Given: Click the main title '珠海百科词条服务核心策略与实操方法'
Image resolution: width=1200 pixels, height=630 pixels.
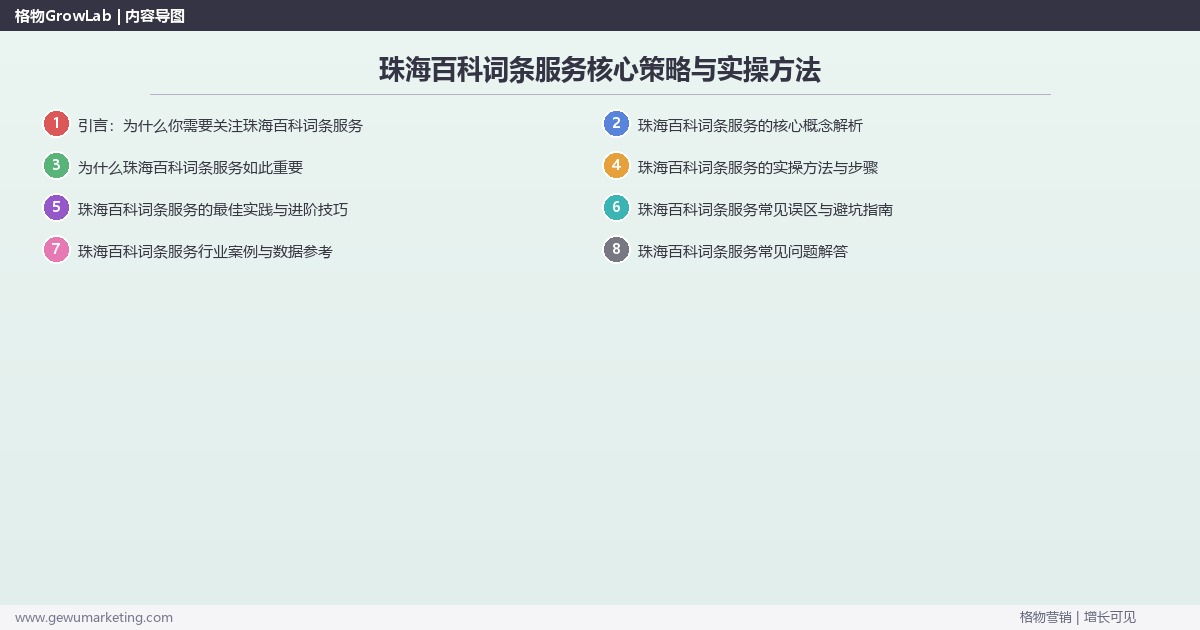Looking at the screenshot, I should 600,70.
